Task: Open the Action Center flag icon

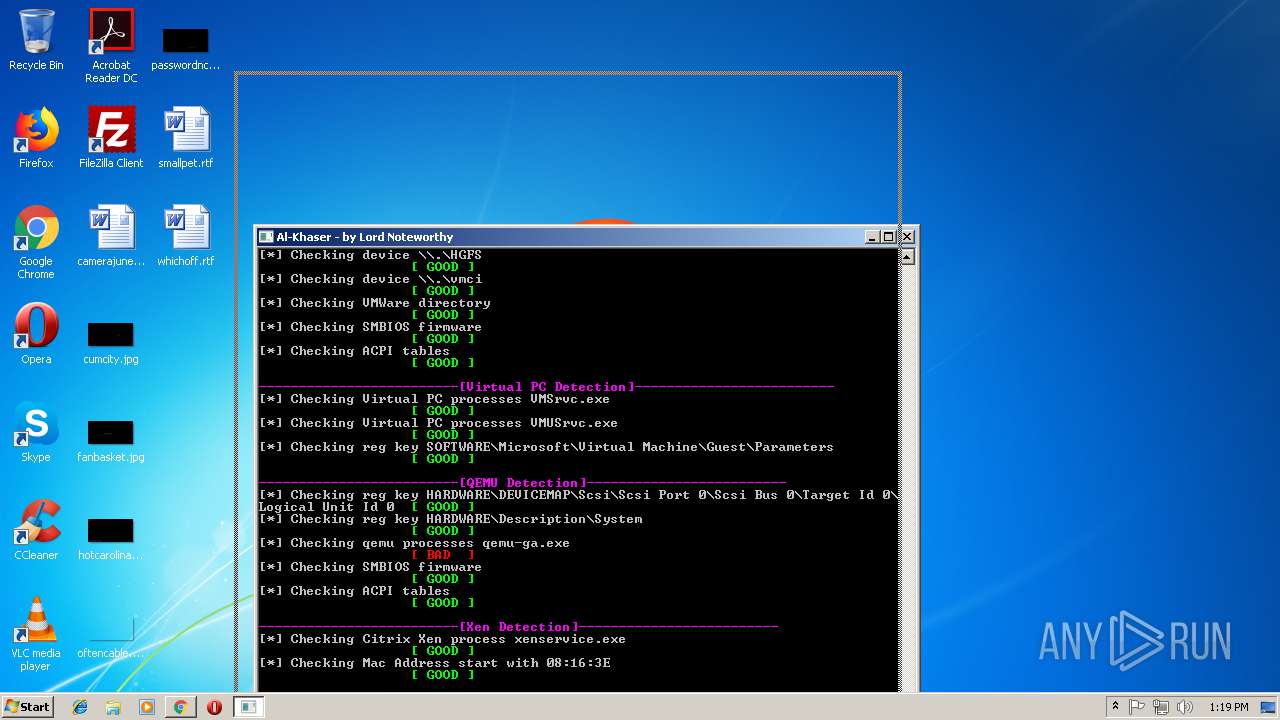Action: coord(1137,707)
